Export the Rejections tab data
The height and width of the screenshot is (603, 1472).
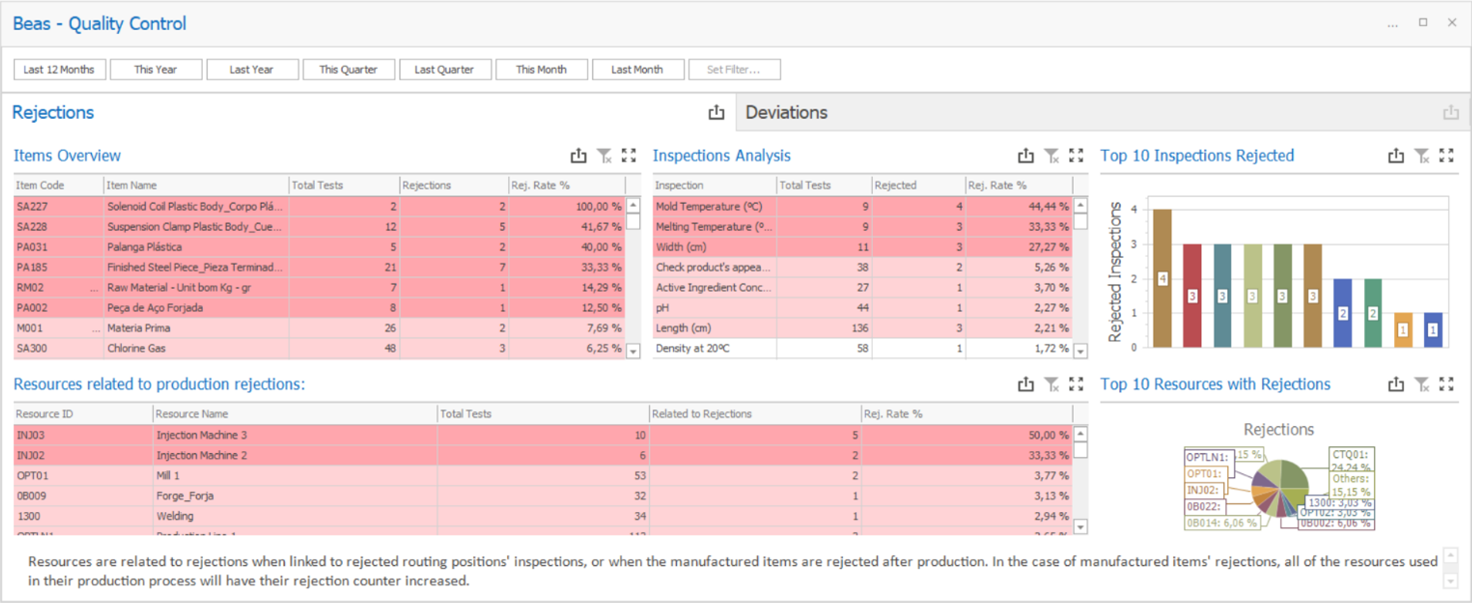tap(716, 113)
